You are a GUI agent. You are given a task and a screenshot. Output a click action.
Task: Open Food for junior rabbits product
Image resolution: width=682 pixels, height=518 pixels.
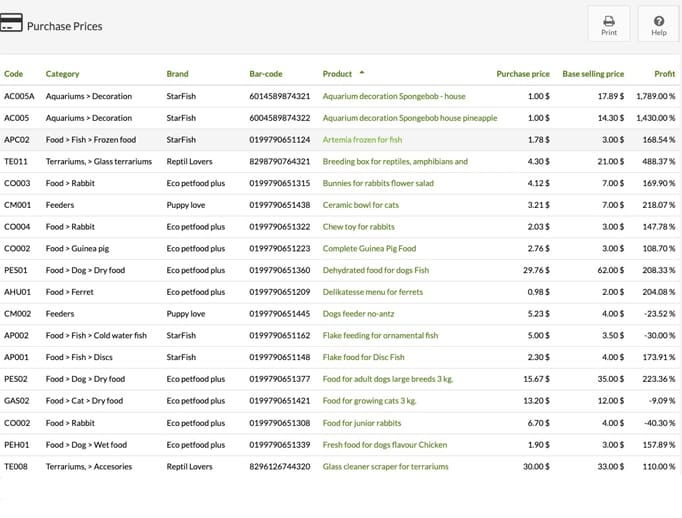point(362,423)
